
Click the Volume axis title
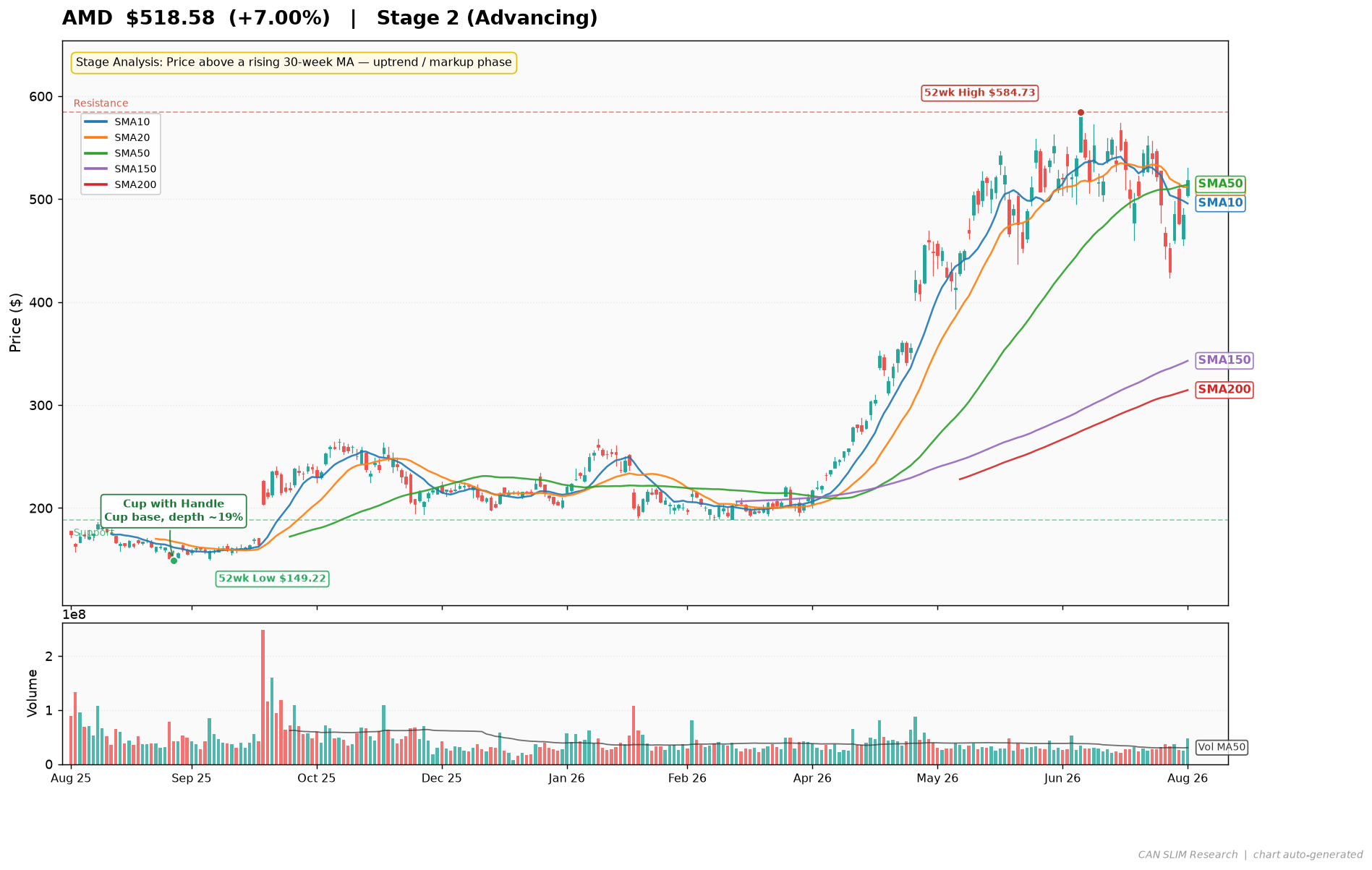coord(33,694)
